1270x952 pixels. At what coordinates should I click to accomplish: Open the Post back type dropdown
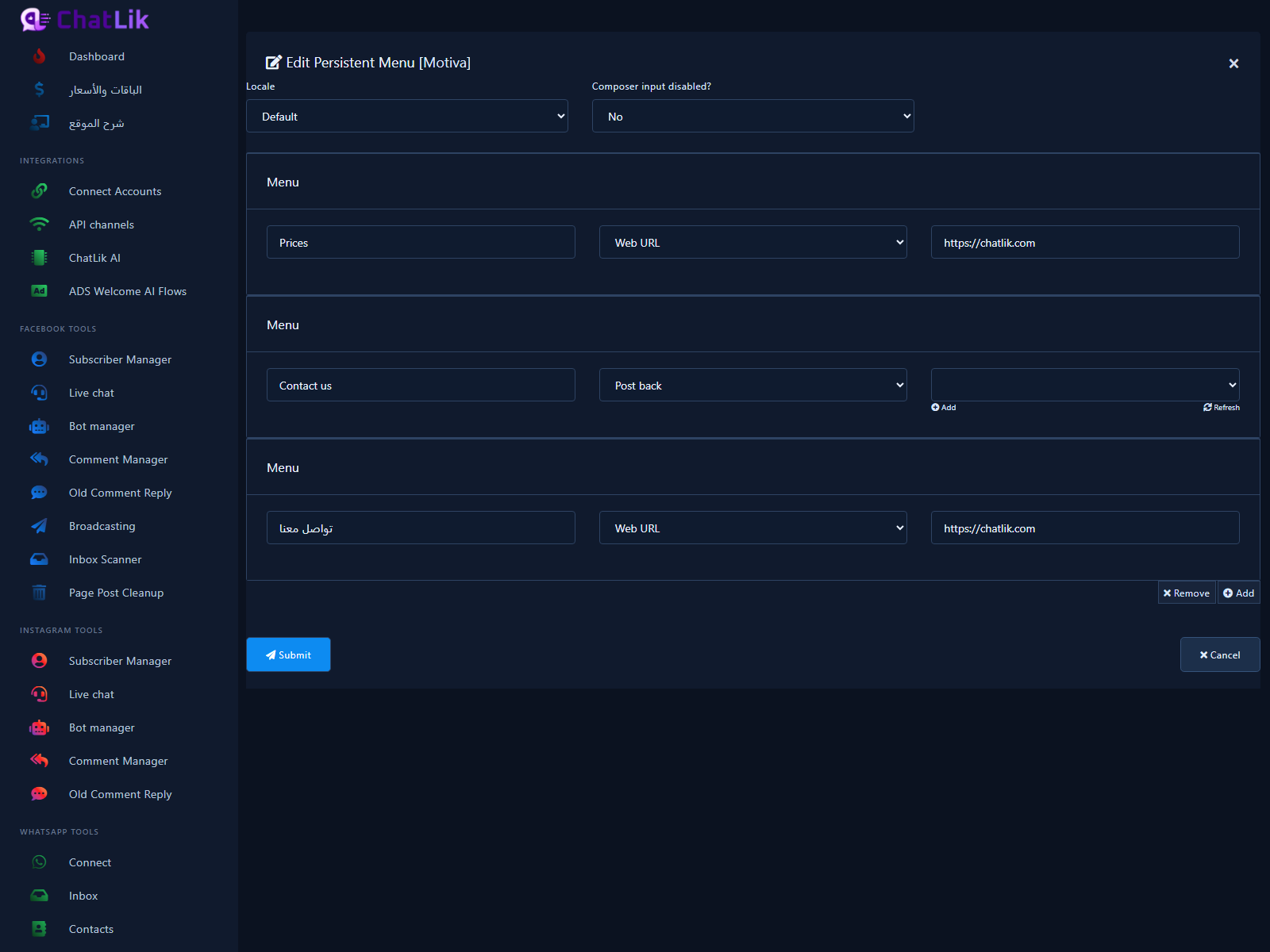pos(753,385)
